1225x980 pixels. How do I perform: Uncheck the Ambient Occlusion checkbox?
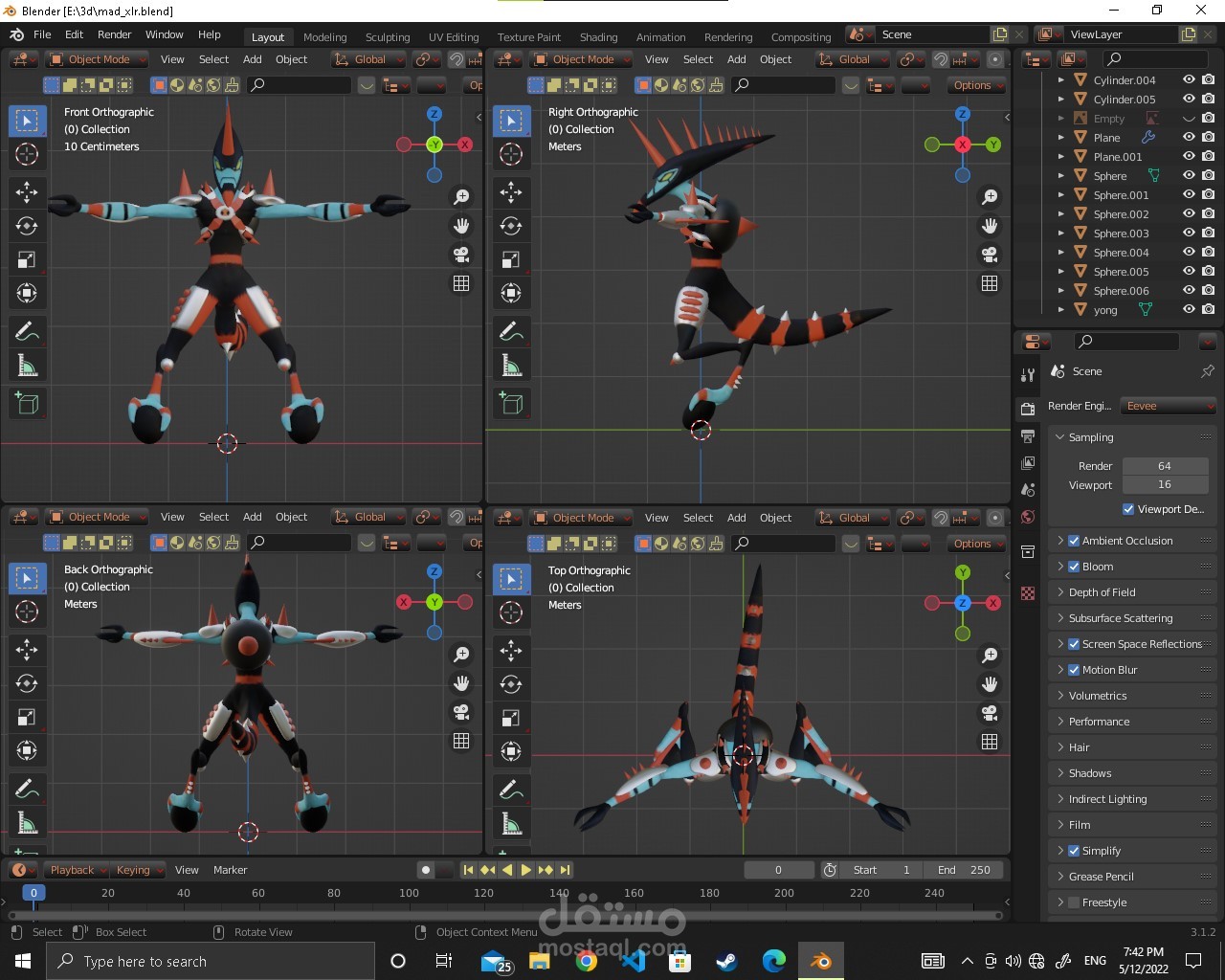tap(1074, 541)
